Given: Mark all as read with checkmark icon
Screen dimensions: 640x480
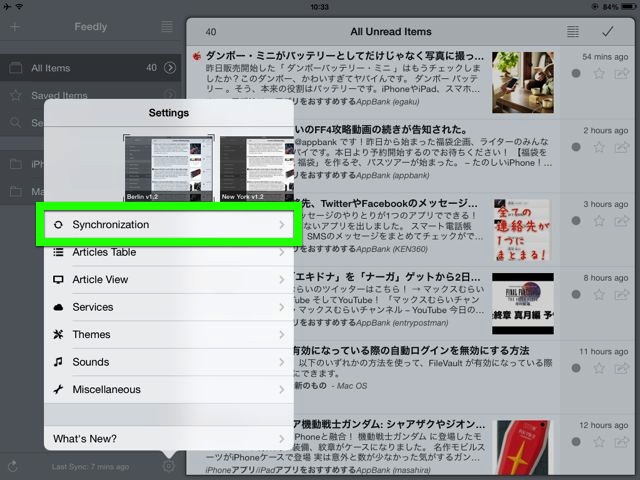Looking at the screenshot, I should [x=607, y=31].
